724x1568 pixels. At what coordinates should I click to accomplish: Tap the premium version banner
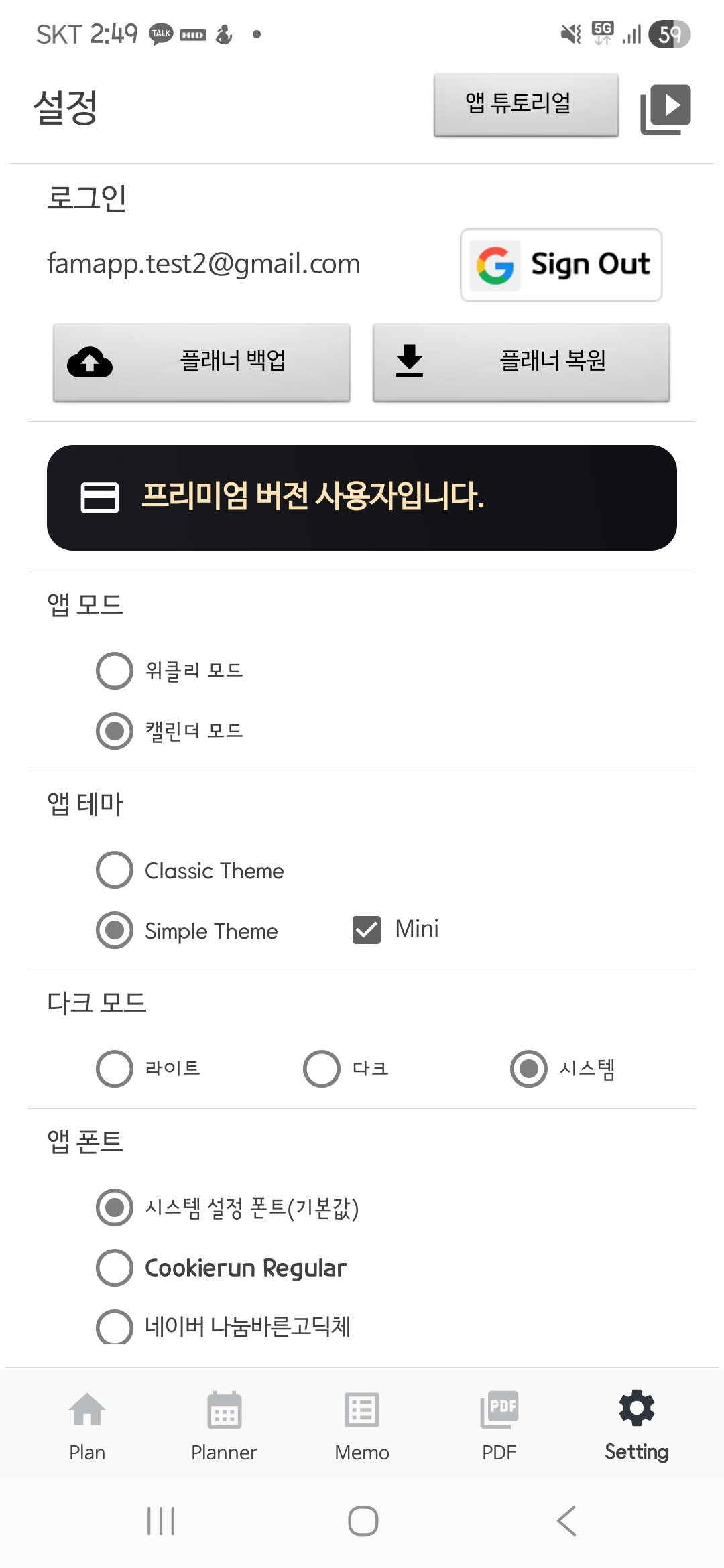[x=362, y=497]
